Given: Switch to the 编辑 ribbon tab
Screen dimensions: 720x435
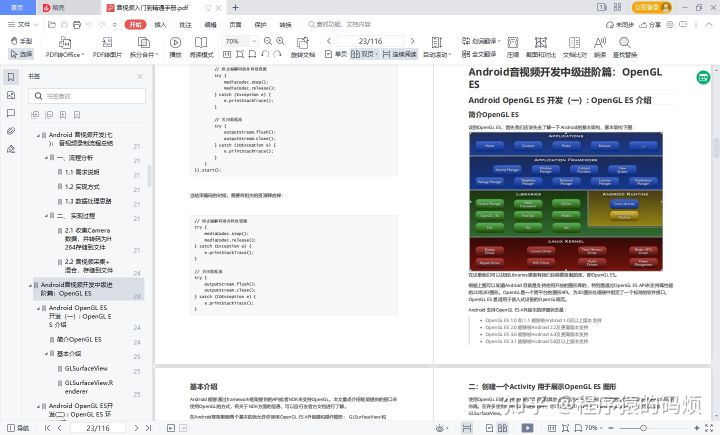Looking at the screenshot, I should coord(210,25).
